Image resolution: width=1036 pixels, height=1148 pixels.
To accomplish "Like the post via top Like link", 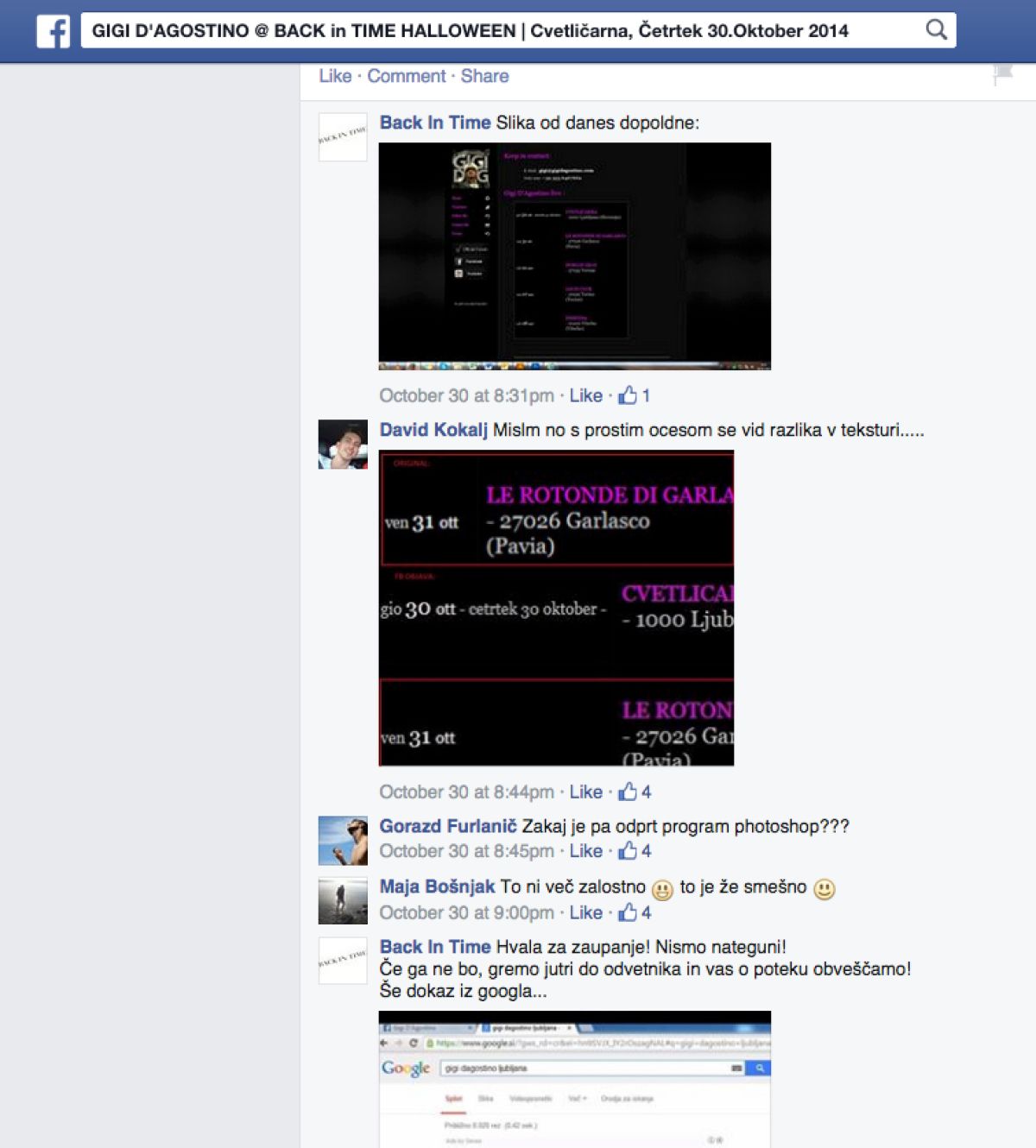I will [335, 76].
